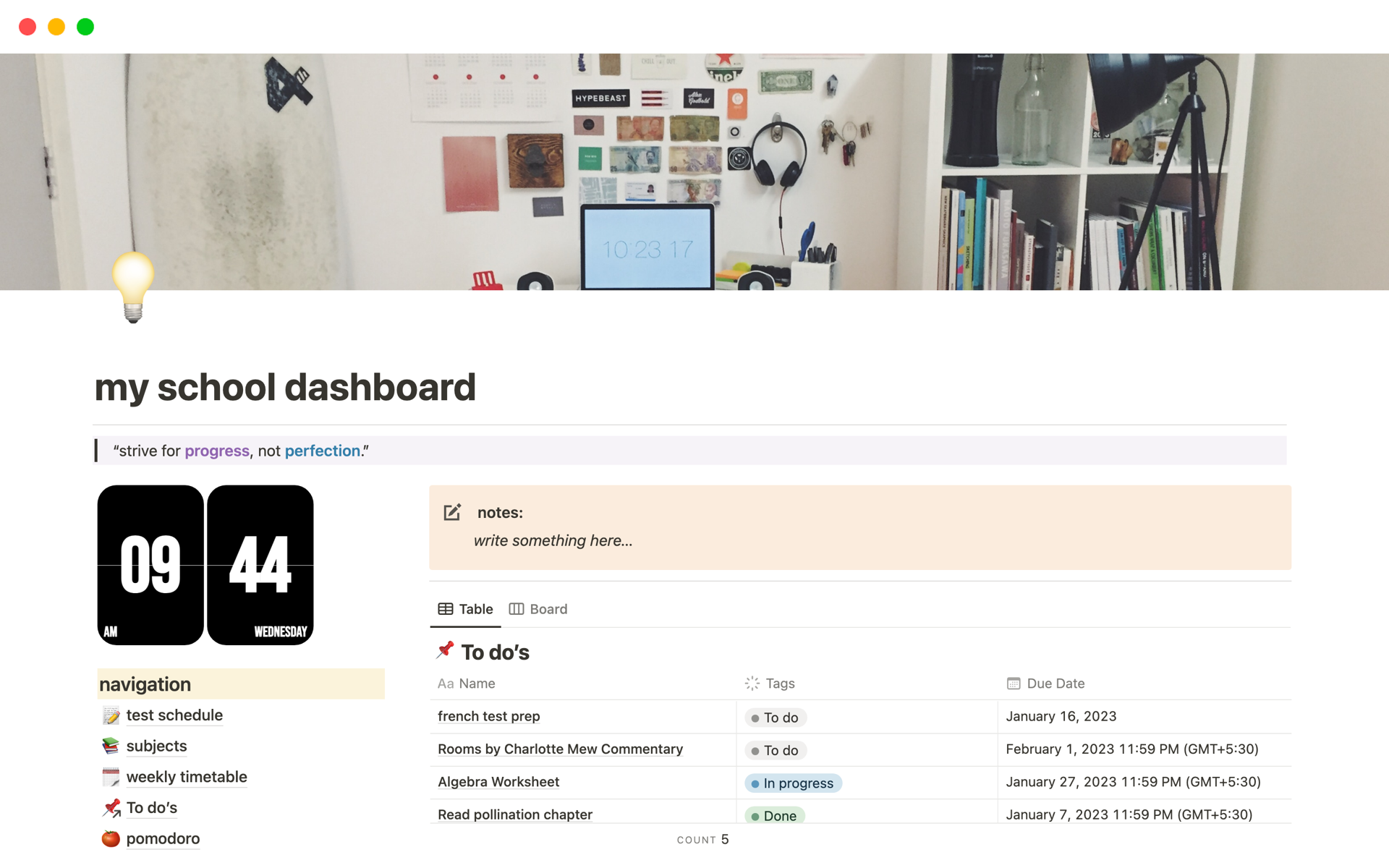Viewport: 1389px width, 868px height.
Task: Click the 🍅 pomodoro navigation icon
Action: pyautogui.click(x=112, y=837)
